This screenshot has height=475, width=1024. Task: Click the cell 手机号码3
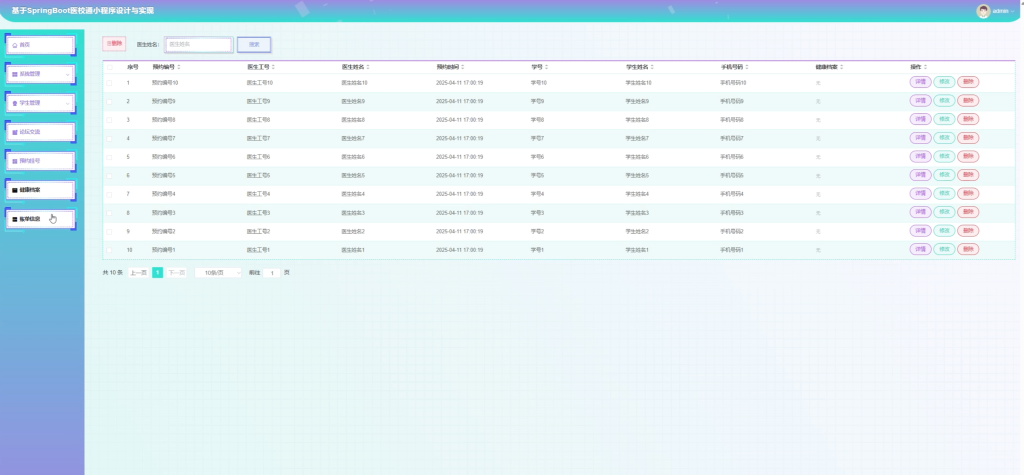coord(732,213)
